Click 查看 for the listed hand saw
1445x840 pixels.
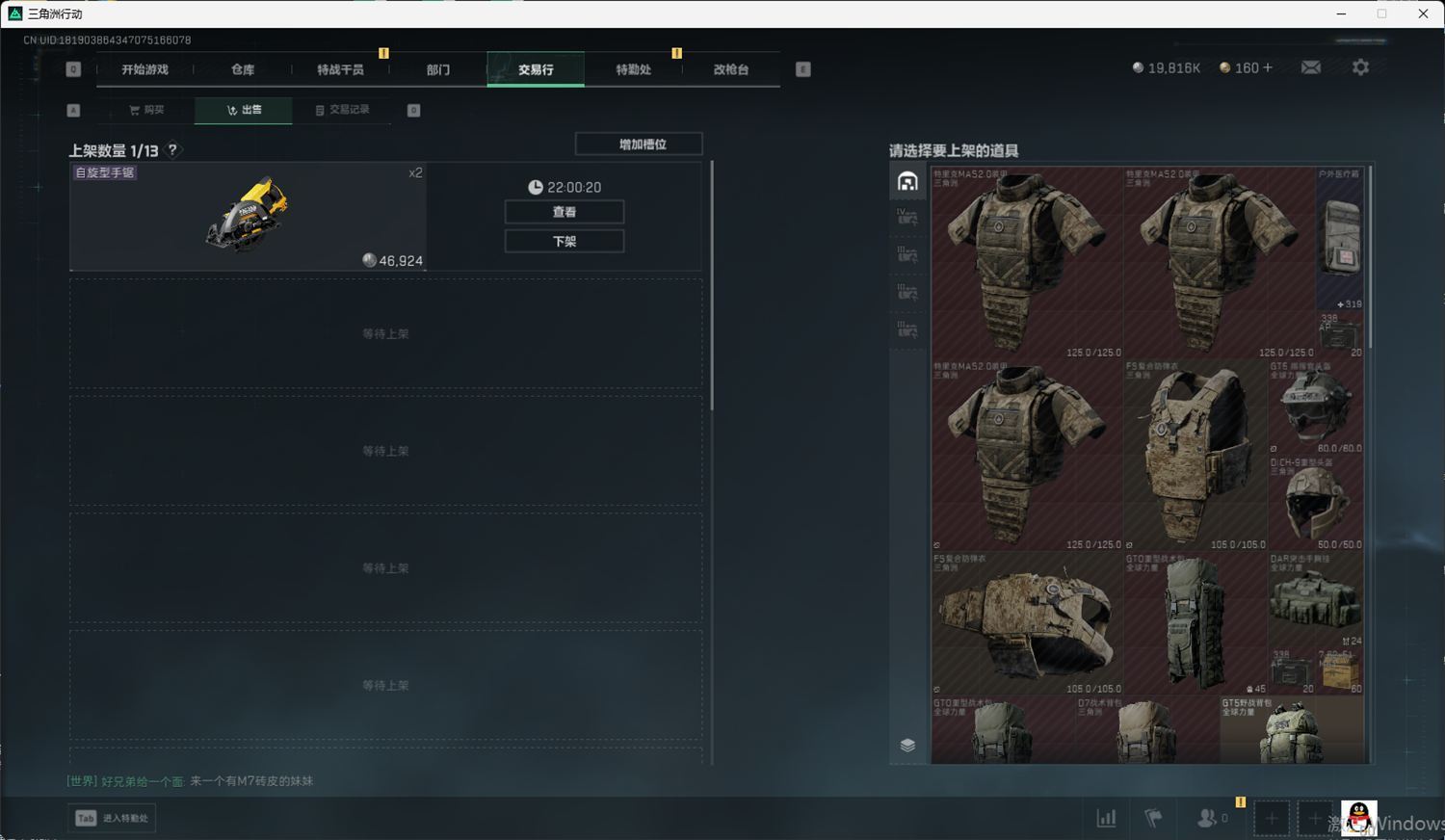point(565,212)
